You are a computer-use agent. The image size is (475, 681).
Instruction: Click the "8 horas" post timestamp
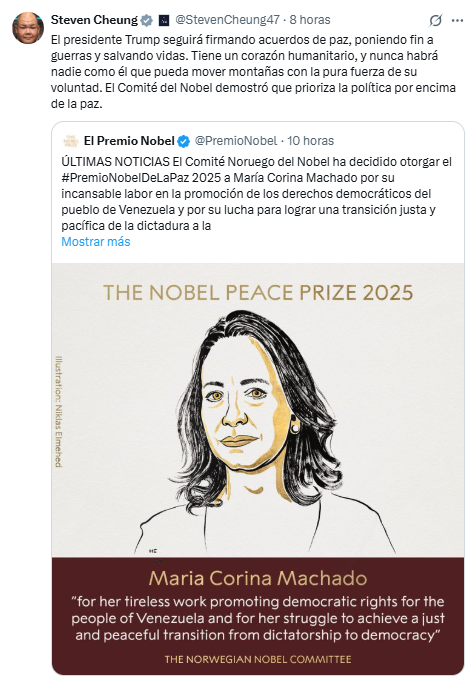310,20
